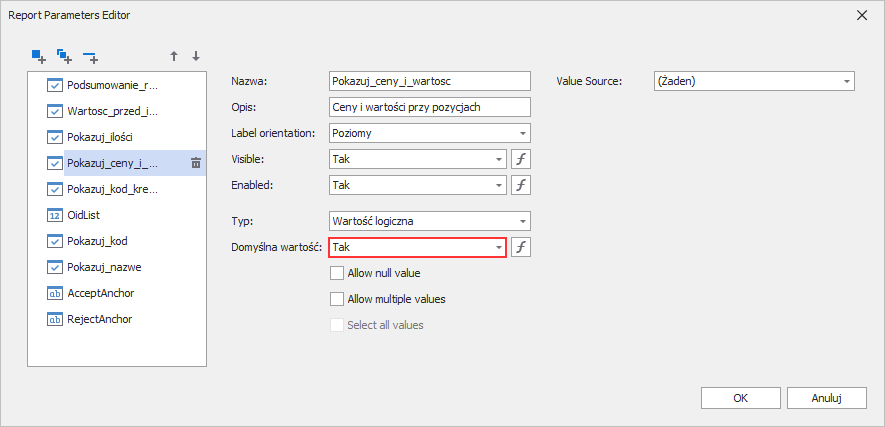Click the Add Group icon

point(65,56)
